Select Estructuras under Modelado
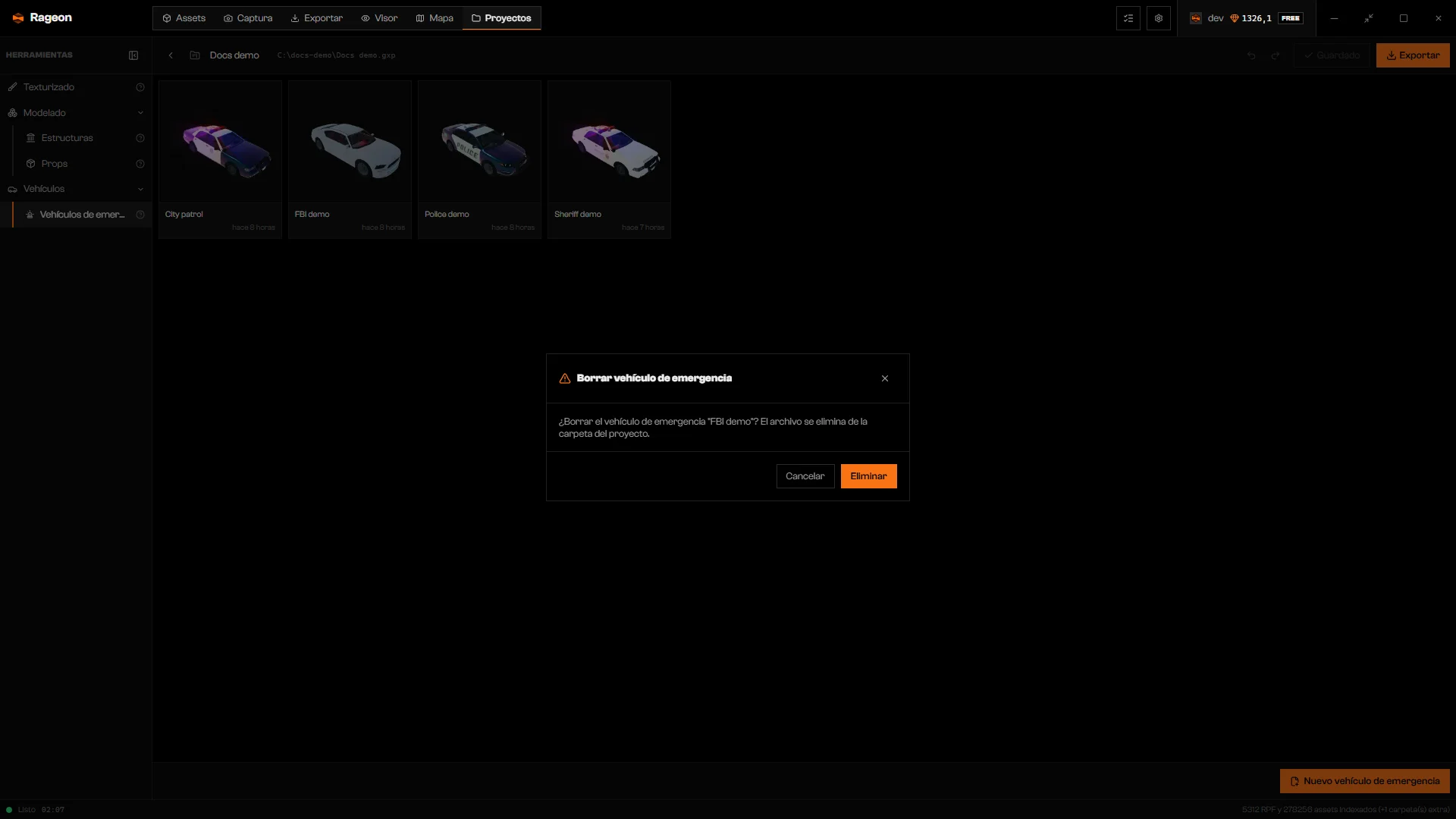Screen dimensions: 1456x819 [67, 138]
